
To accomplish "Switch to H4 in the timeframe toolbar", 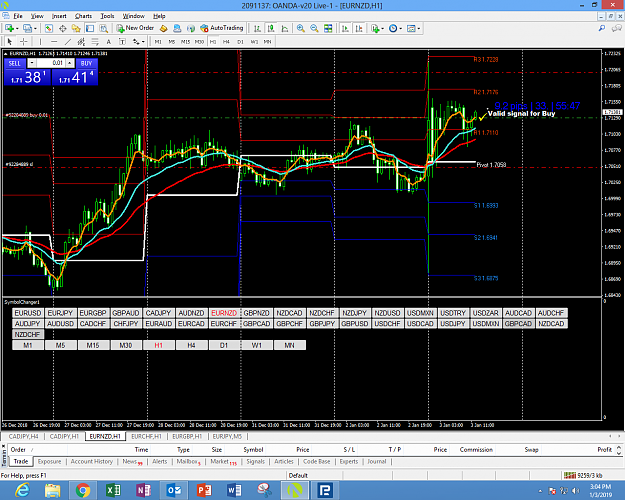I will click(226, 41).
